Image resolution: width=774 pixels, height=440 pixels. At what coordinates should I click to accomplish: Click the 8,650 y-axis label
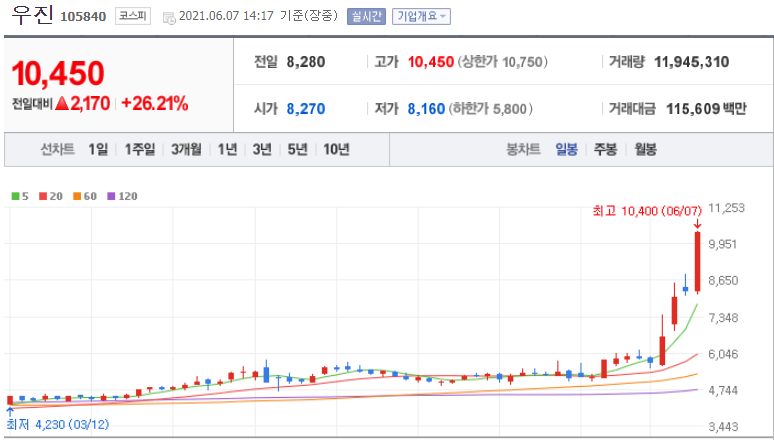point(723,280)
